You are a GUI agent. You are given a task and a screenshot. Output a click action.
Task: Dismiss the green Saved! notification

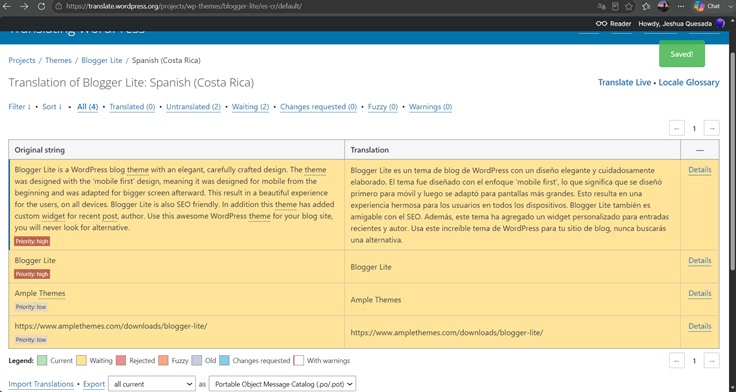point(682,54)
